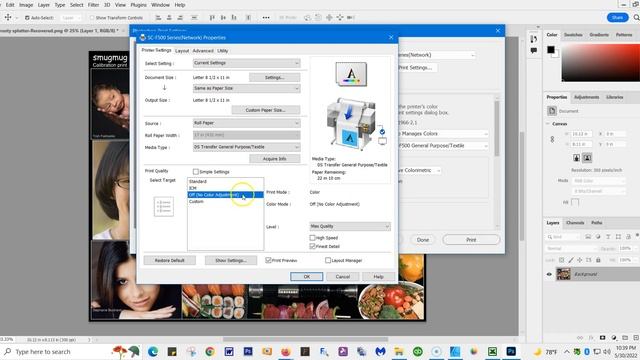Screen dimensions: 640x360
Task: Toggle the Auto-Select checkbox
Action: [x=27, y=18]
